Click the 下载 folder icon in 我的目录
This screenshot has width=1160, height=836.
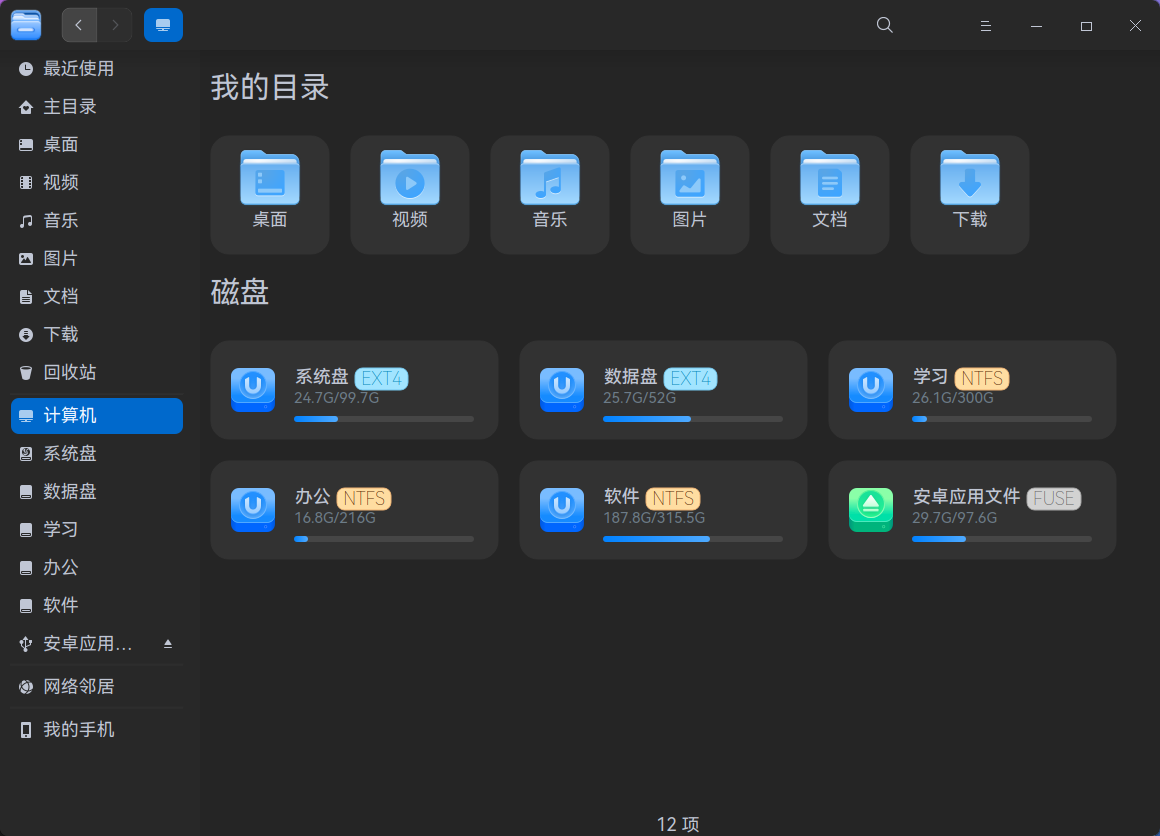tap(970, 178)
